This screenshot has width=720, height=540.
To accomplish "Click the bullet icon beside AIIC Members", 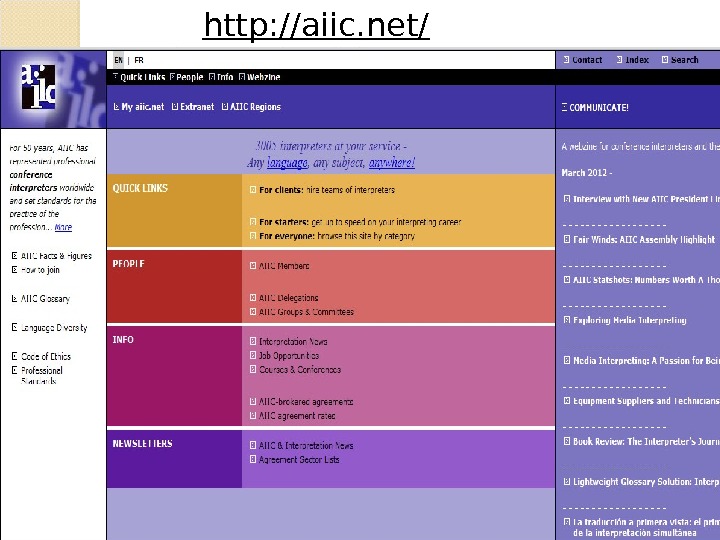I will pos(253,266).
